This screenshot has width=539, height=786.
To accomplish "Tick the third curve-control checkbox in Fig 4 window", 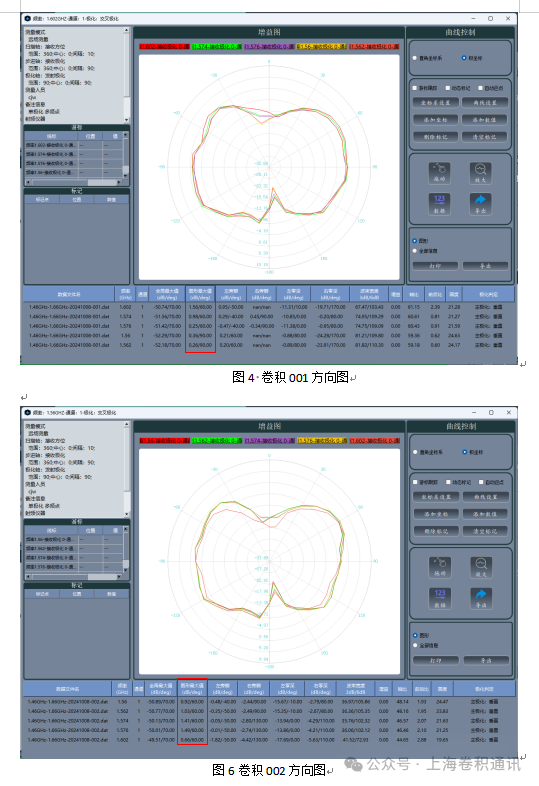I will click(480, 88).
